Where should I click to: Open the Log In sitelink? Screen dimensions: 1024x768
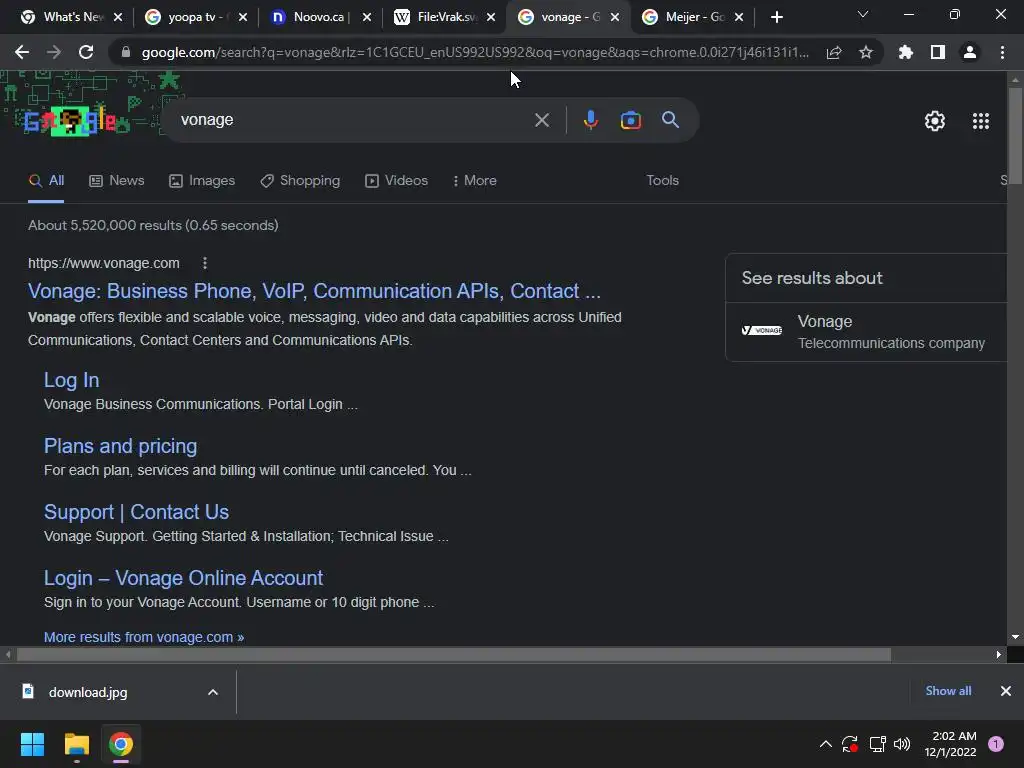[x=71, y=380]
